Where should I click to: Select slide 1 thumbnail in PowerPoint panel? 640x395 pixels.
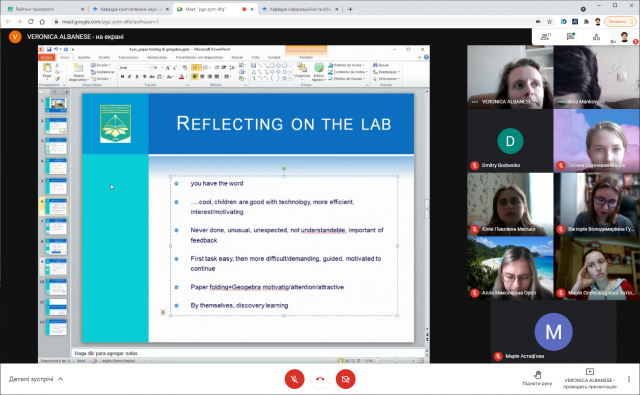click(56, 105)
